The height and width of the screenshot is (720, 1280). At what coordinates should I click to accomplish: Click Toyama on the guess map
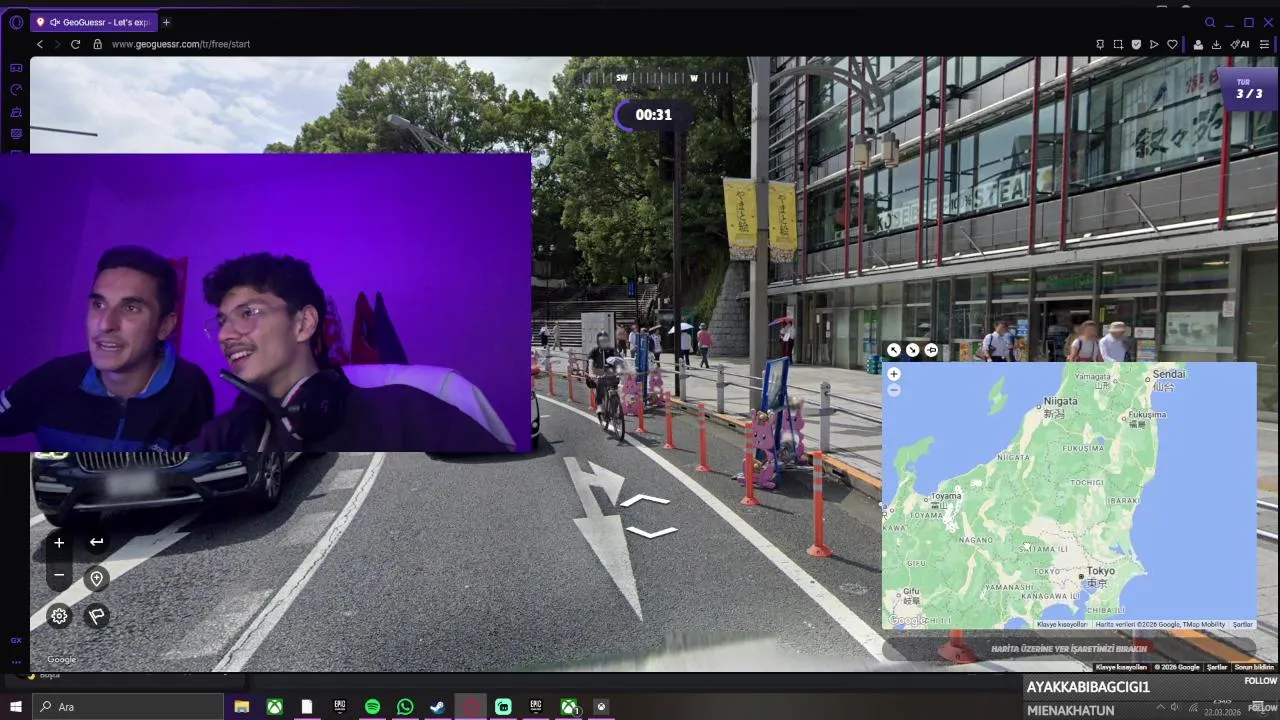pyautogui.click(x=946, y=496)
